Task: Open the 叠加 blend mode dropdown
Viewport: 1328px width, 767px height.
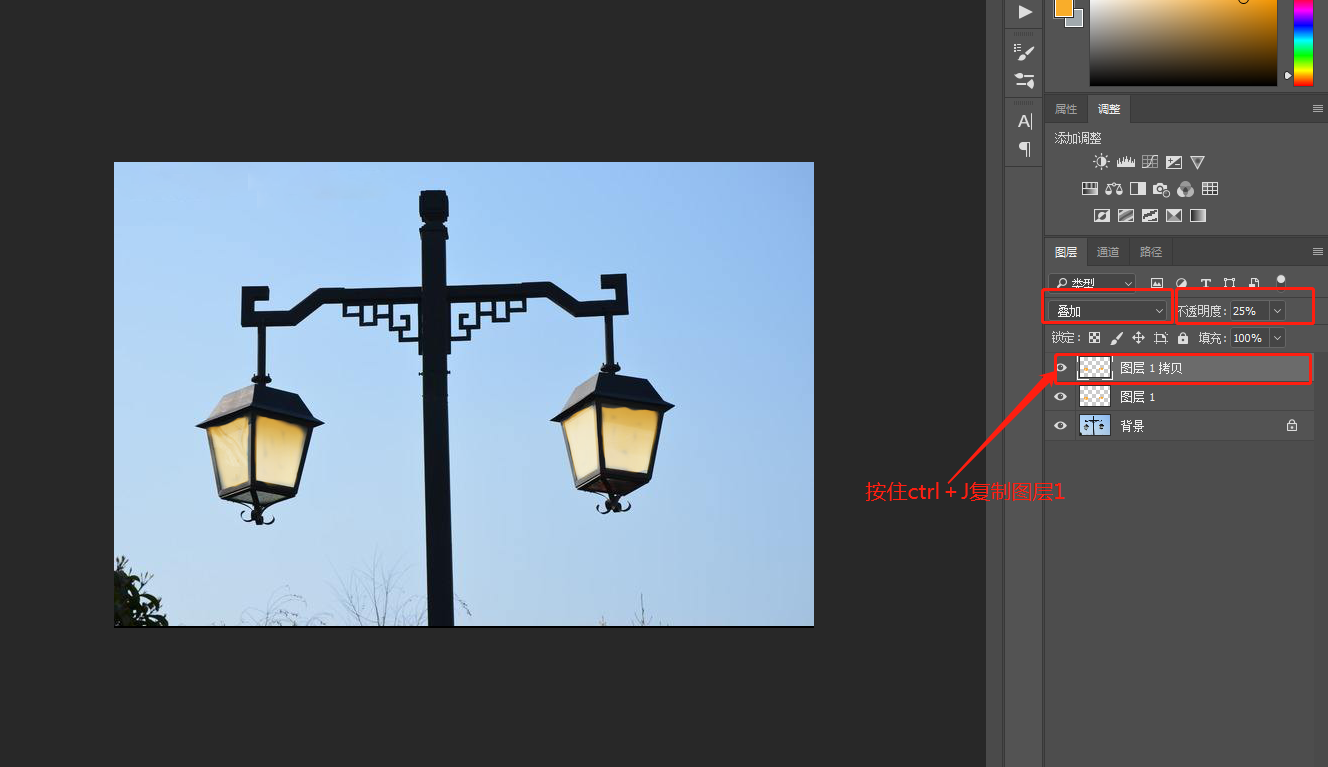Action: coord(1109,311)
